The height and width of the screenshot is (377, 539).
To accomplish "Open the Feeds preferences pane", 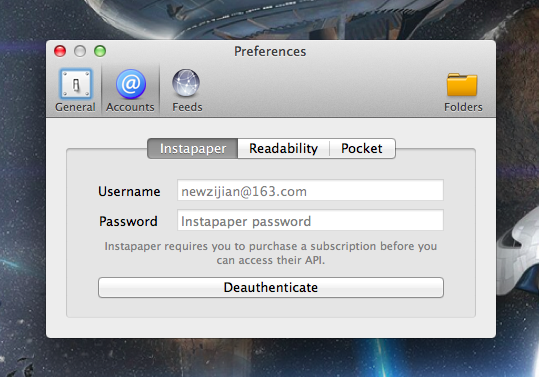I will coord(187,91).
